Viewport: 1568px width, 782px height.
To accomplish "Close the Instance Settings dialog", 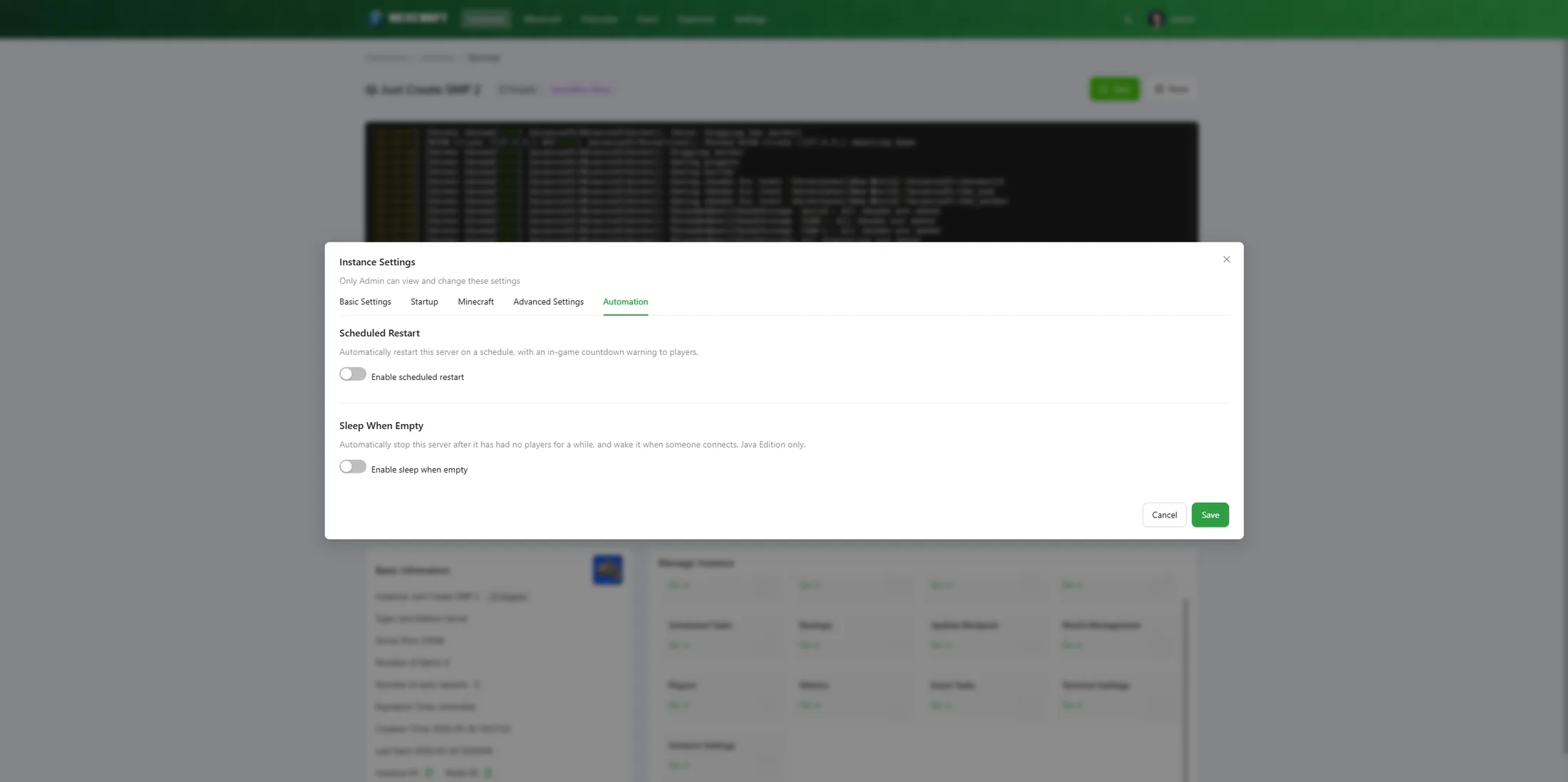I will click(x=1227, y=259).
